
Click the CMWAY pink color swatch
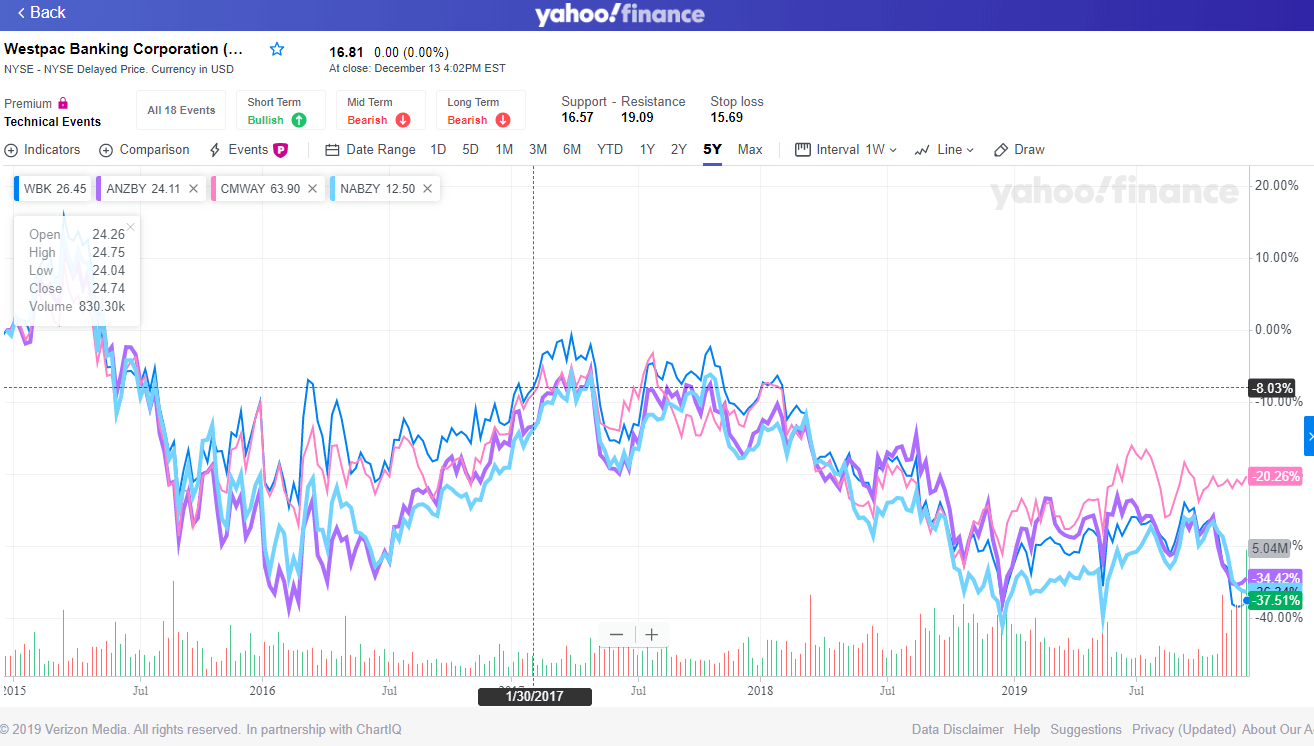pos(213,188)
